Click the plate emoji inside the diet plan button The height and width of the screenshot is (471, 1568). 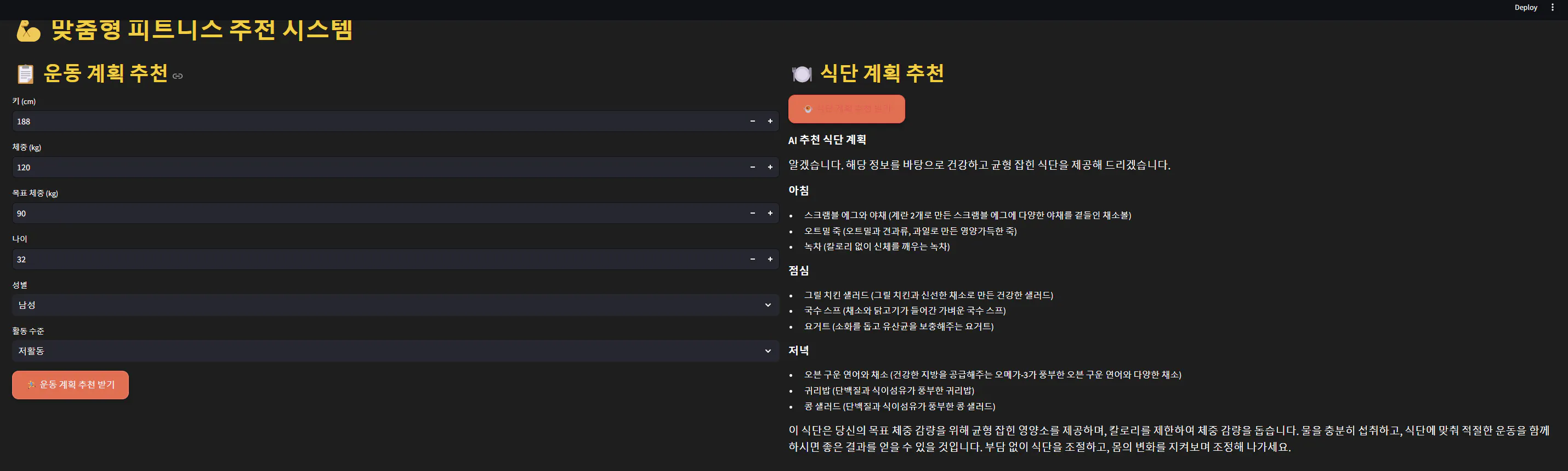(808, 109)
